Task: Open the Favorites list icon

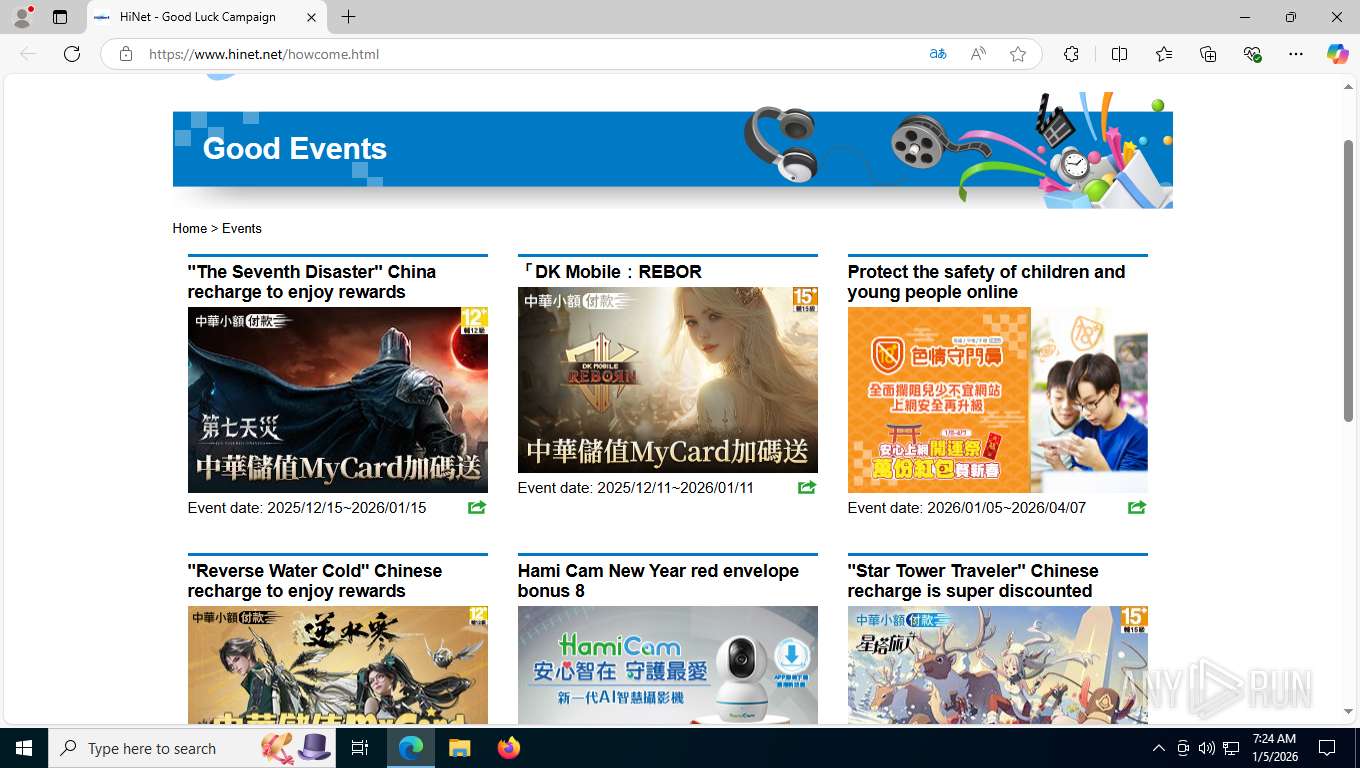Action: coord(1164,54)
